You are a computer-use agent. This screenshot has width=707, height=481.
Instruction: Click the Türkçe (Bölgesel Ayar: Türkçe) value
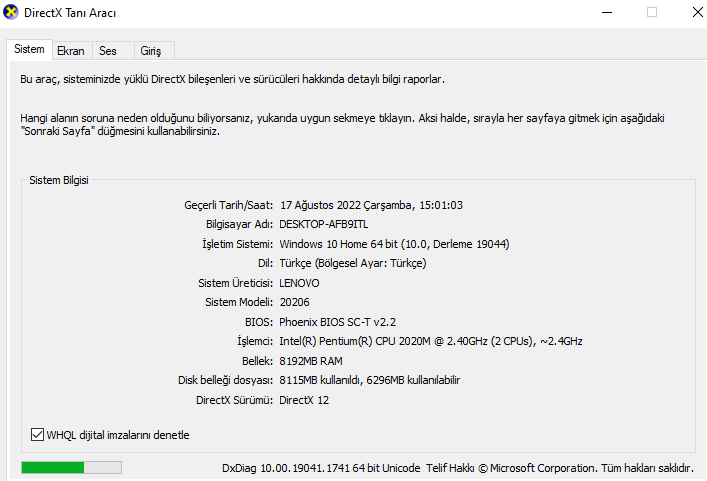coord(353,263)
